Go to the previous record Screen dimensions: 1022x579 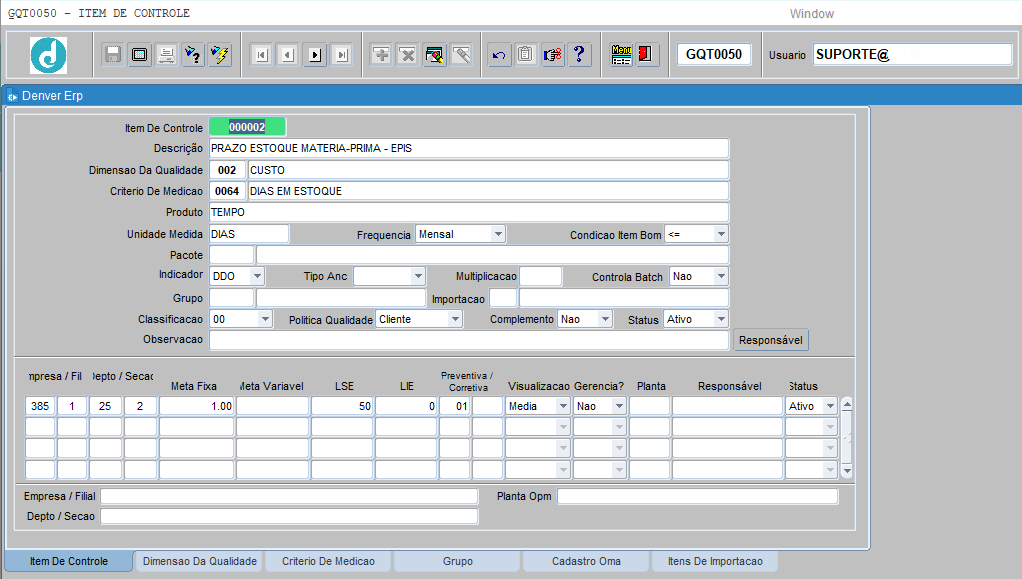coord(288,55)
